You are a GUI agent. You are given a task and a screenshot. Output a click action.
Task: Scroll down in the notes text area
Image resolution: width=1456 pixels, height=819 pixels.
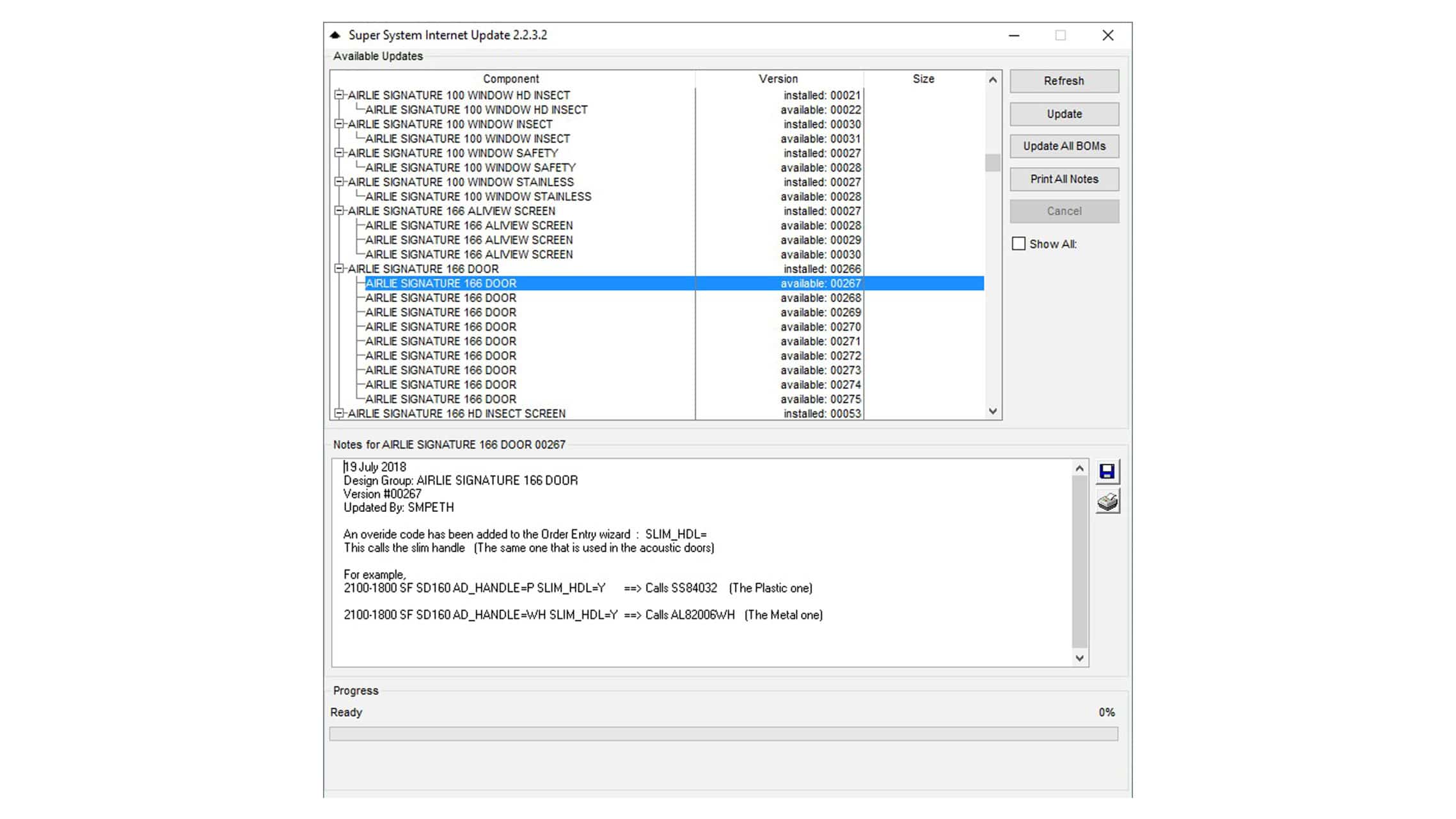(1080, 657)
